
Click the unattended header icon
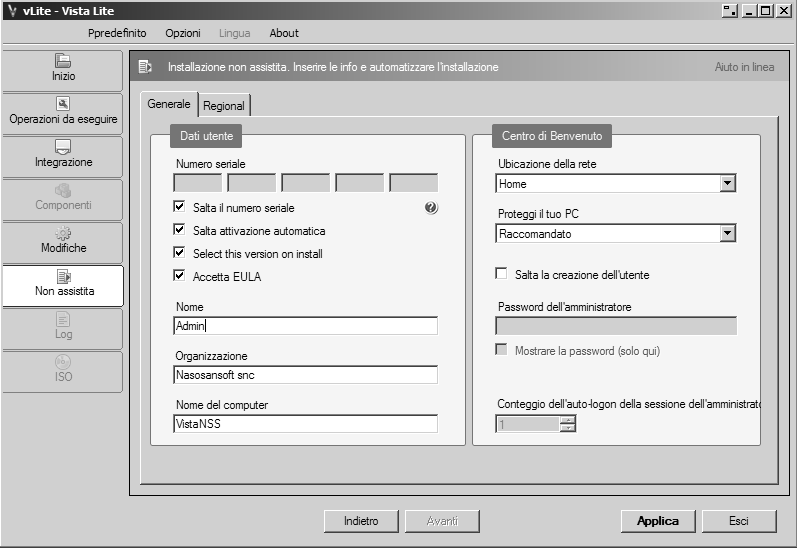pos(145,67)
